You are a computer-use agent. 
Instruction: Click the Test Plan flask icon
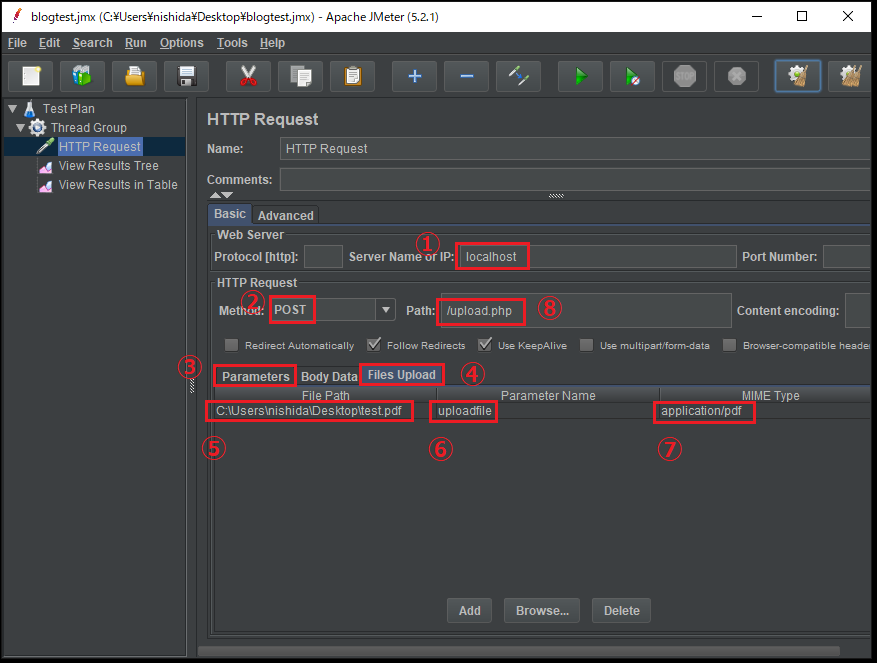(30, 109)
